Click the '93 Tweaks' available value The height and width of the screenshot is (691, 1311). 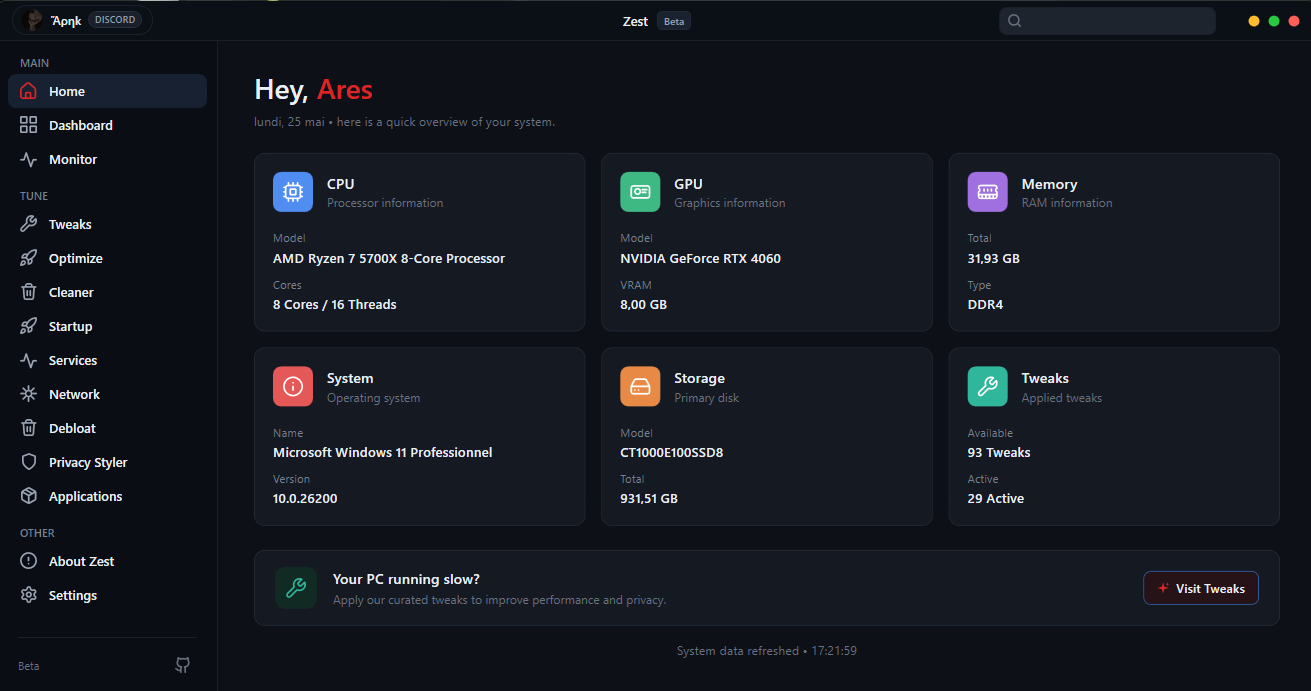click(x=999, y=452)
